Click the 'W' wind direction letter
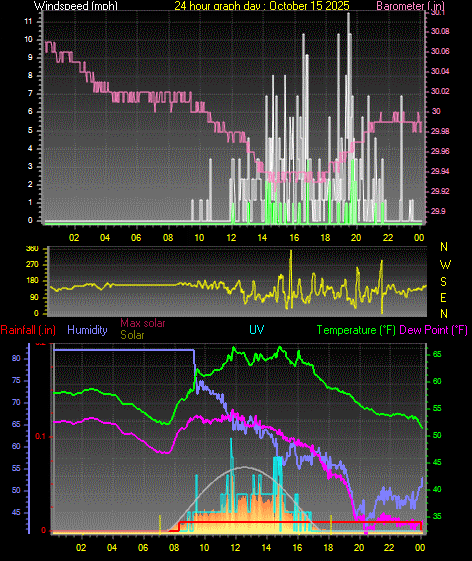This screenshot has height=561, width=472. 445,265
